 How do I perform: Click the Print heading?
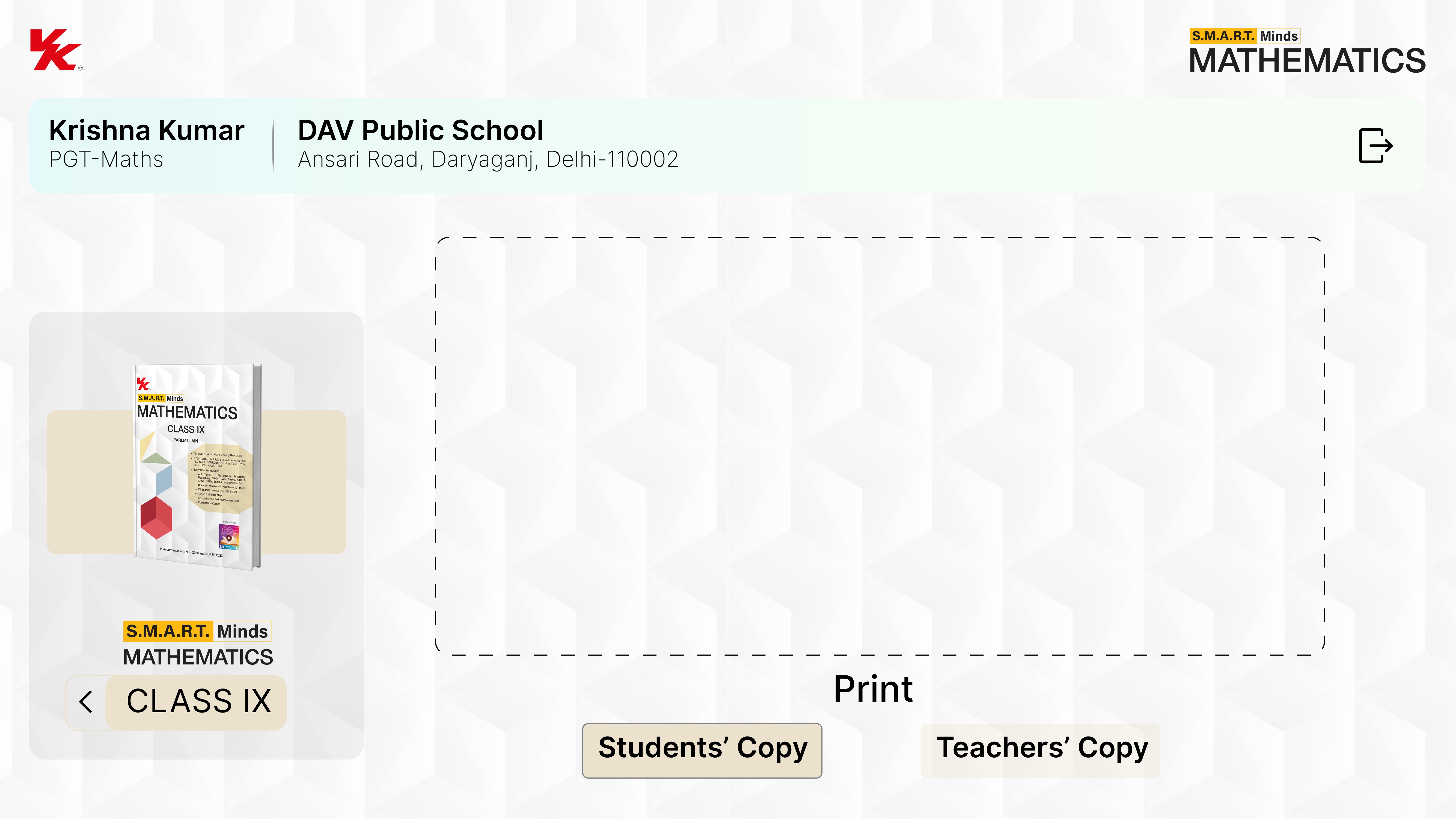coord(873,689)
